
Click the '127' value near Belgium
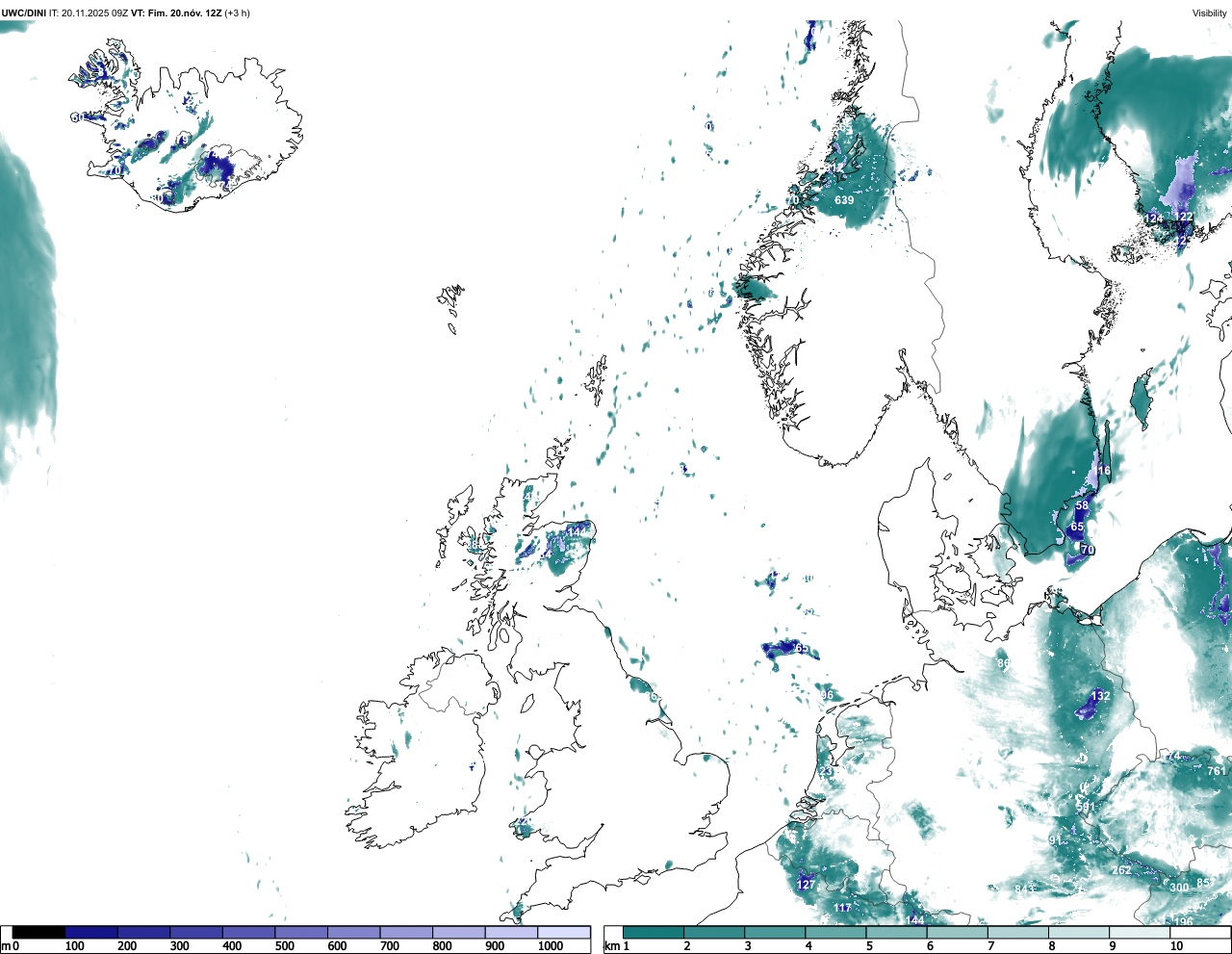(x=806, y=885)
